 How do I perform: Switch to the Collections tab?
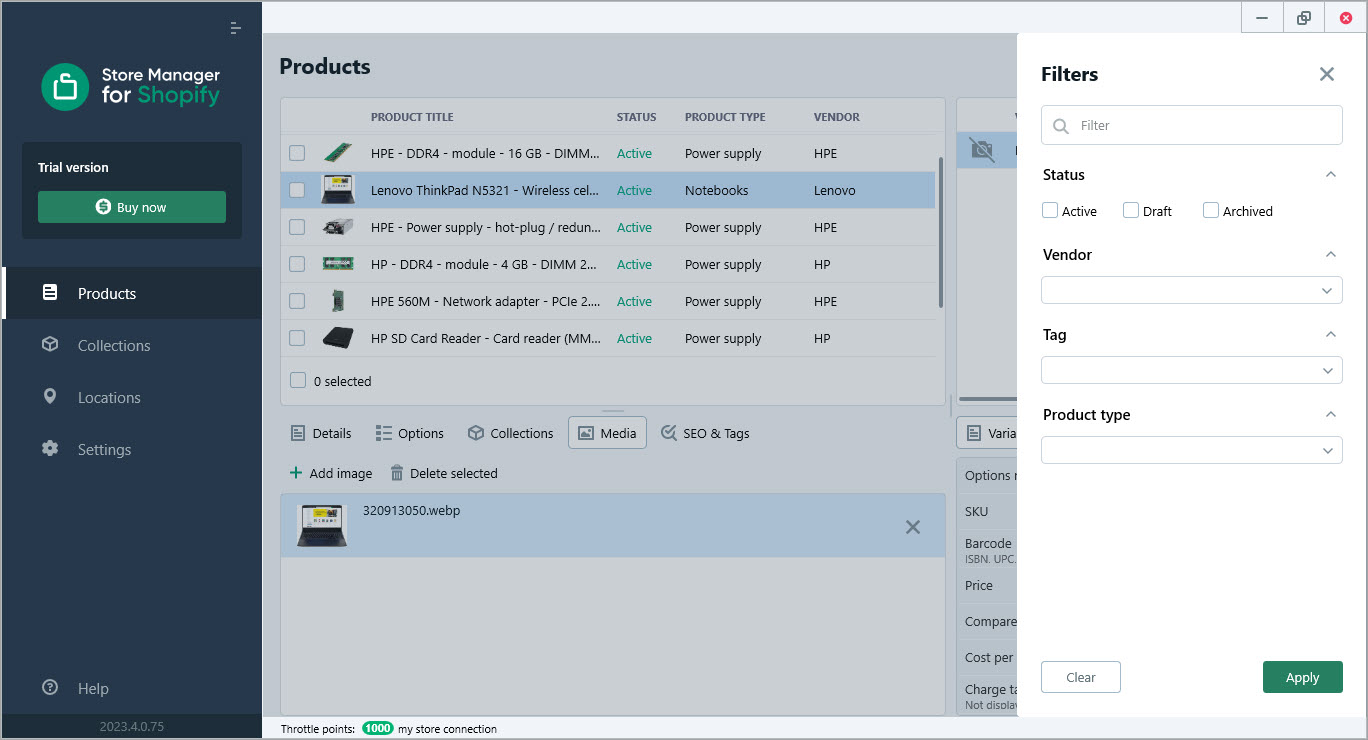[x=510, y=433]
